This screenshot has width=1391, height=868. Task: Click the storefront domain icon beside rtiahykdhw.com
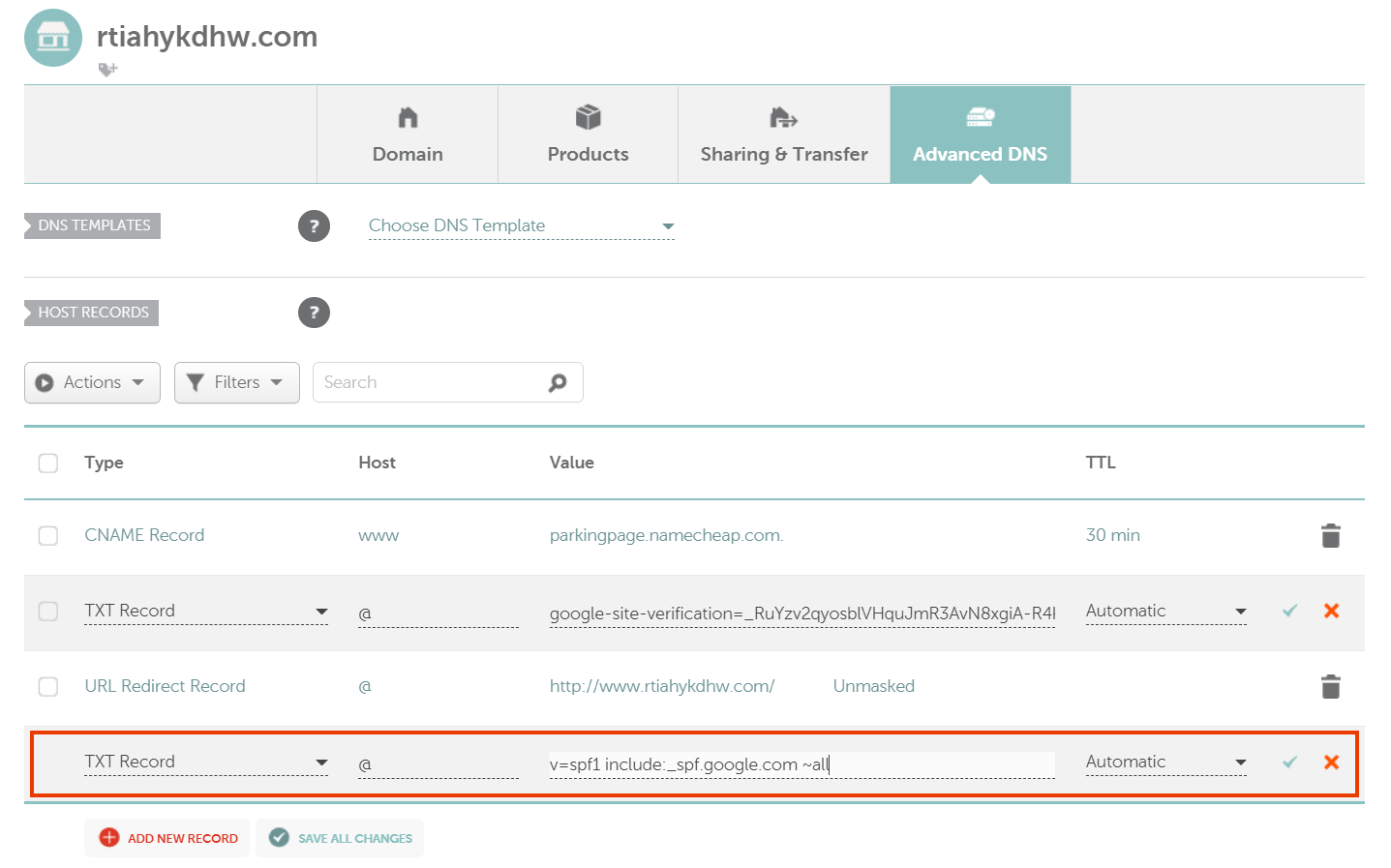tap(53, 38)
